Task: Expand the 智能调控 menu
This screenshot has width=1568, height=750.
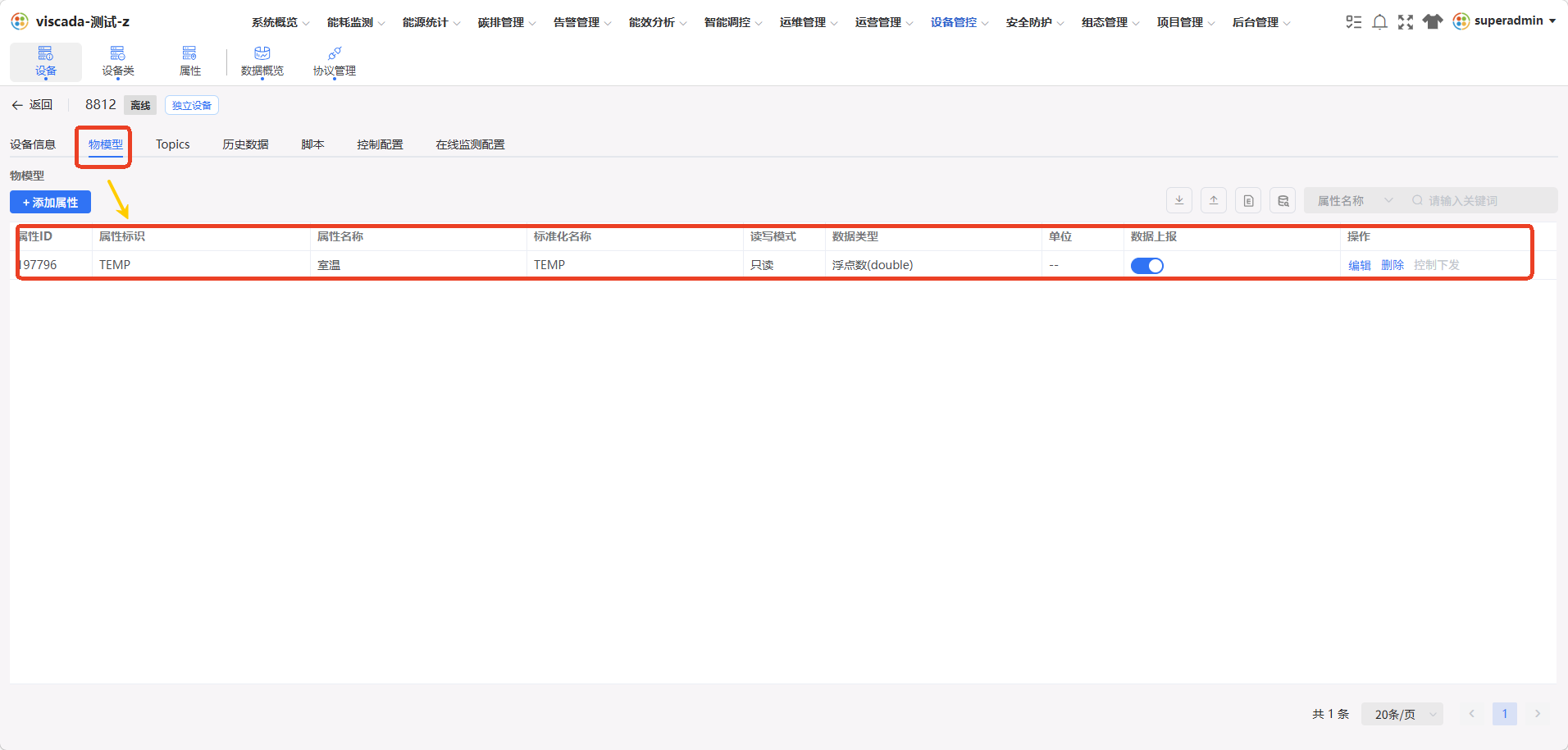Action: tap(733, 22)
